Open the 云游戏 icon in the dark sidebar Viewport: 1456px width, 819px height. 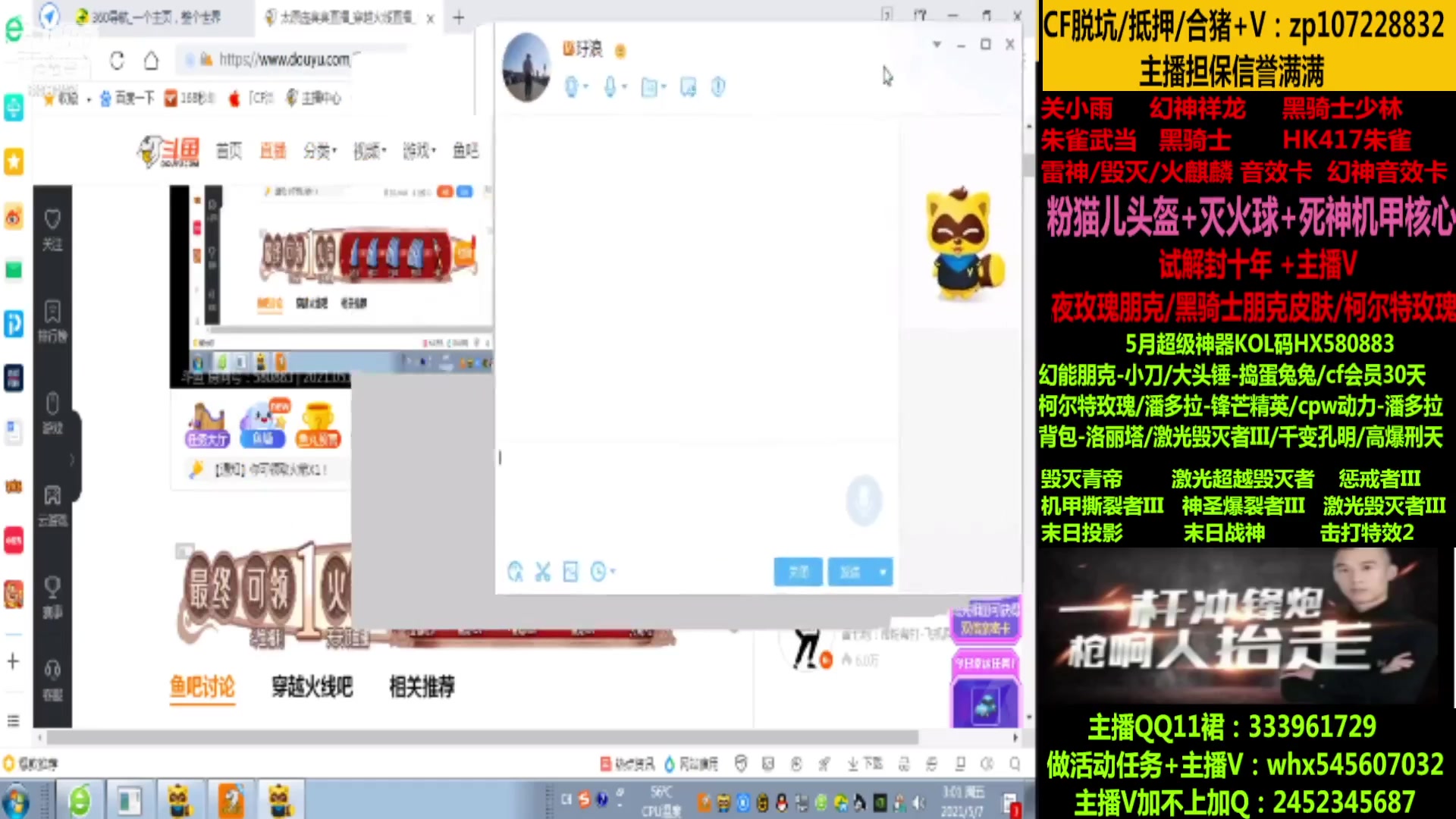point(52,505)
